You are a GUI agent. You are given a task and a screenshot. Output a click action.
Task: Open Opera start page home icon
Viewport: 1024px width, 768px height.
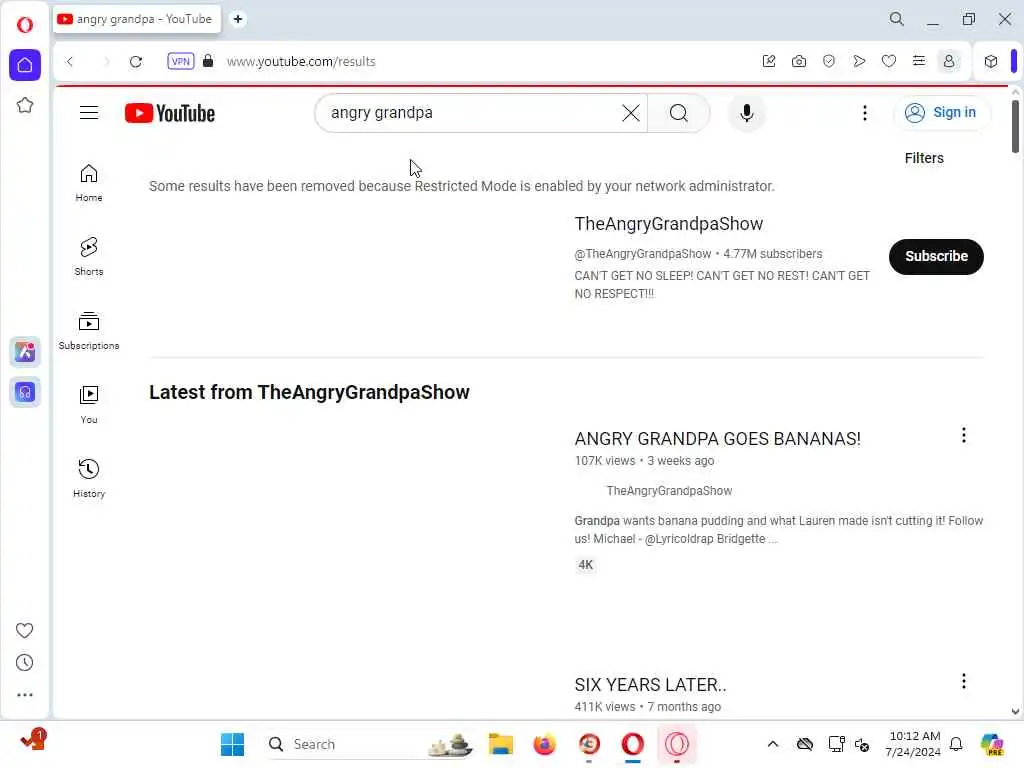coord(25,65)
